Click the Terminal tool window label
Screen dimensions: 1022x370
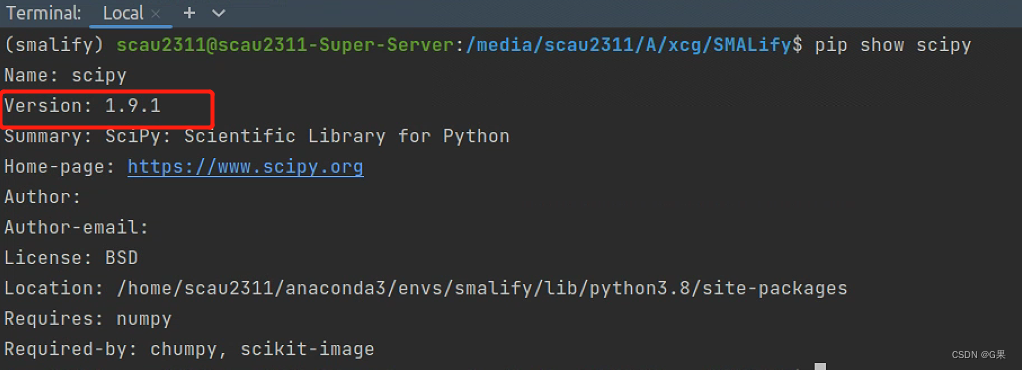tap(44, 13)
